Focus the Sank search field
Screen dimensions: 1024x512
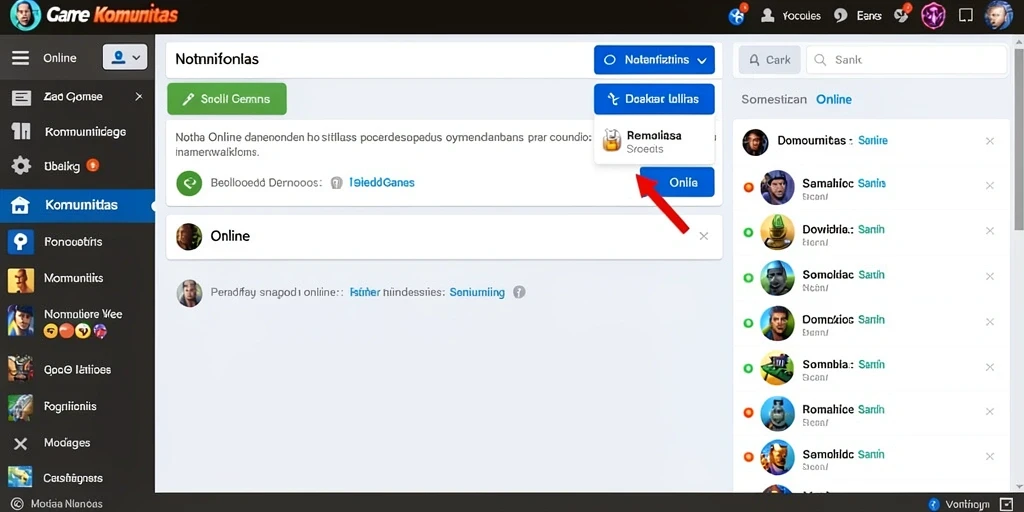click(x=906, y=59)
